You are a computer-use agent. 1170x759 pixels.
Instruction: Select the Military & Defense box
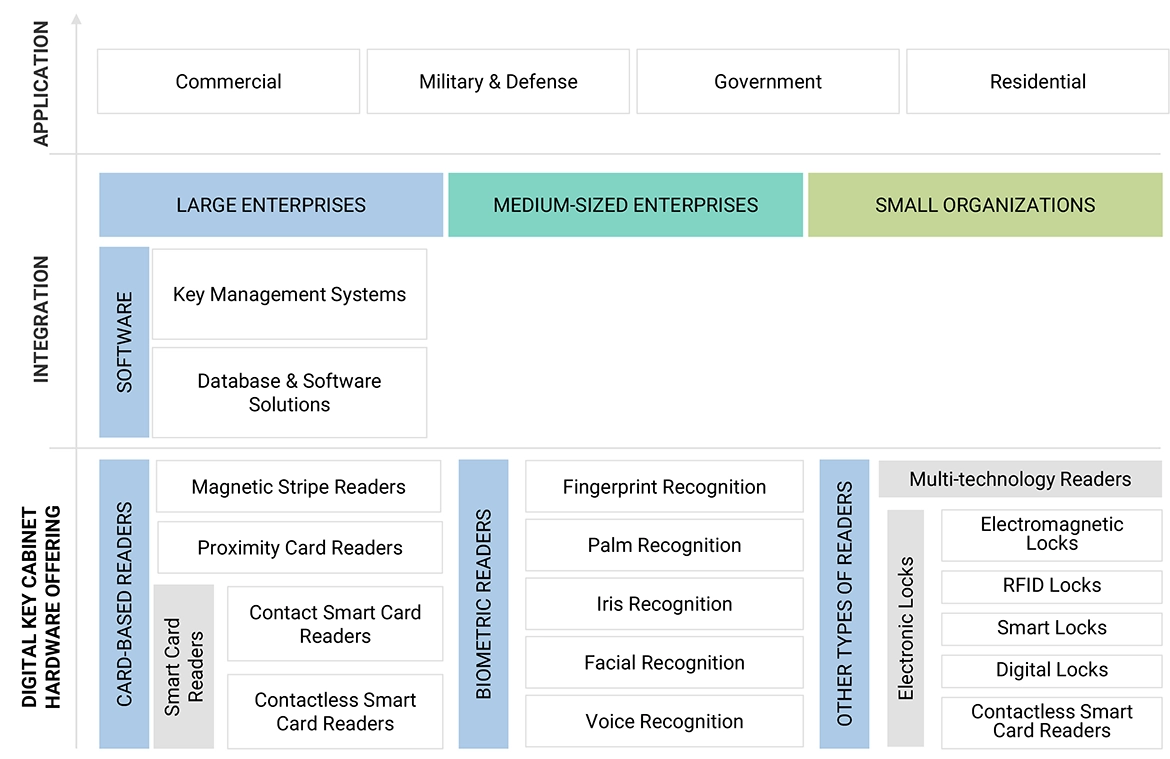coord(498,82)
